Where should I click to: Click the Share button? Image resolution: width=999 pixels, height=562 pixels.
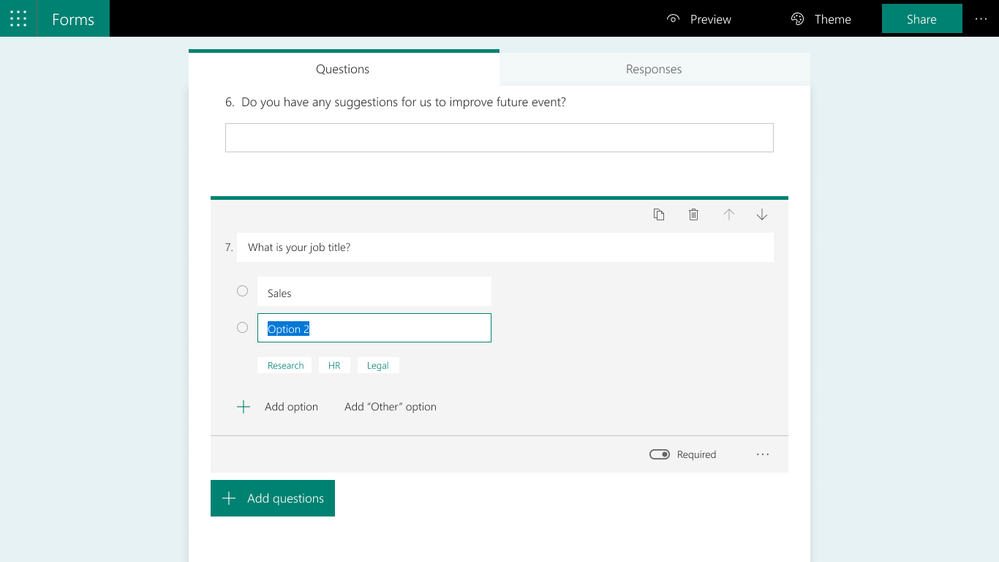(x=921, y=19)
